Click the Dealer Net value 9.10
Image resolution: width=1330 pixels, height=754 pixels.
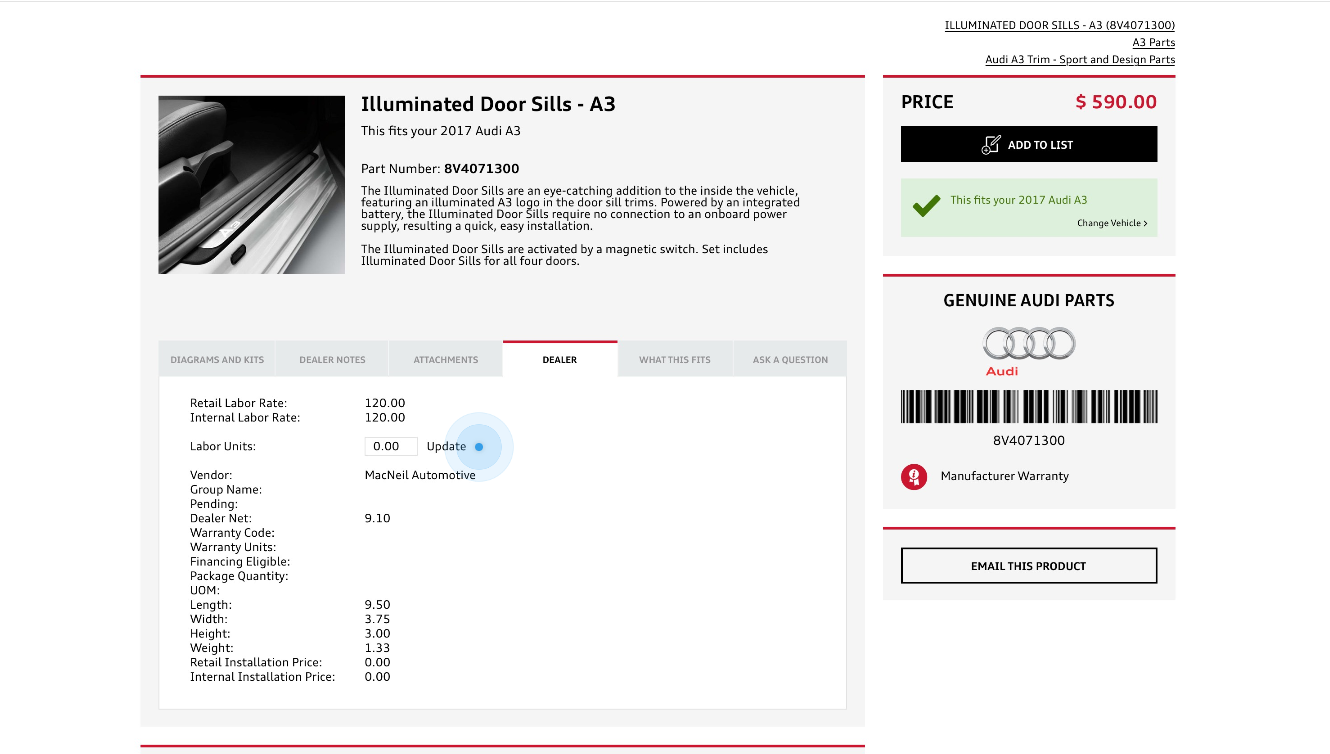pos(378,519)
